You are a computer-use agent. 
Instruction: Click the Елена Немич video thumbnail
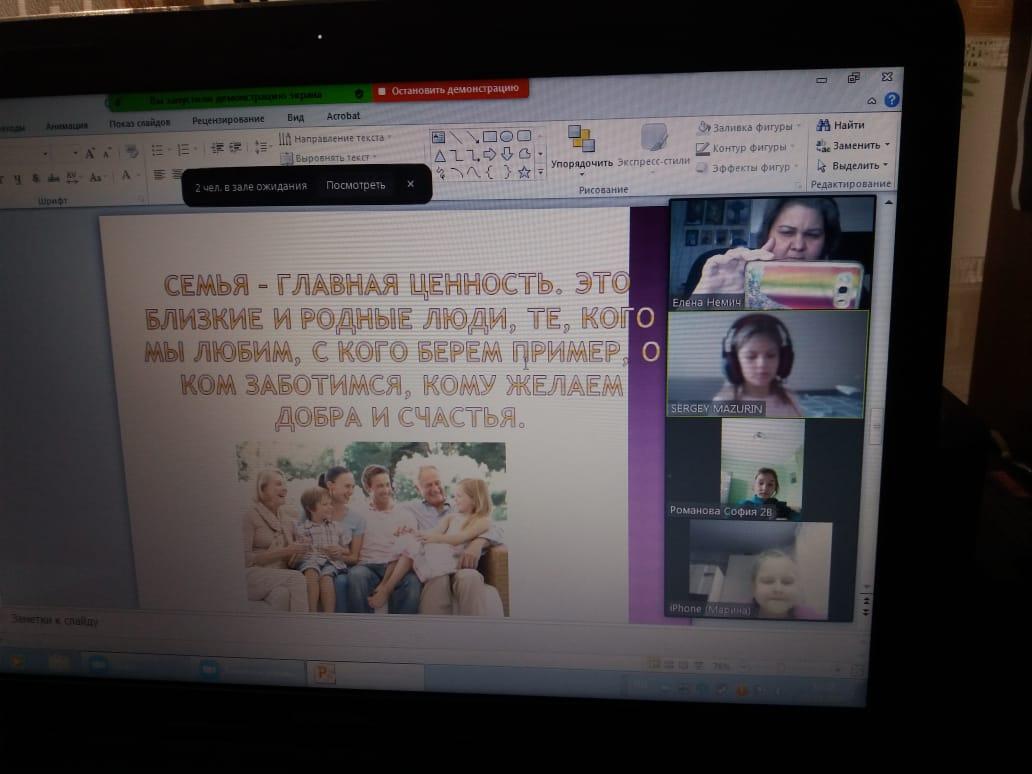coord(769,252)
